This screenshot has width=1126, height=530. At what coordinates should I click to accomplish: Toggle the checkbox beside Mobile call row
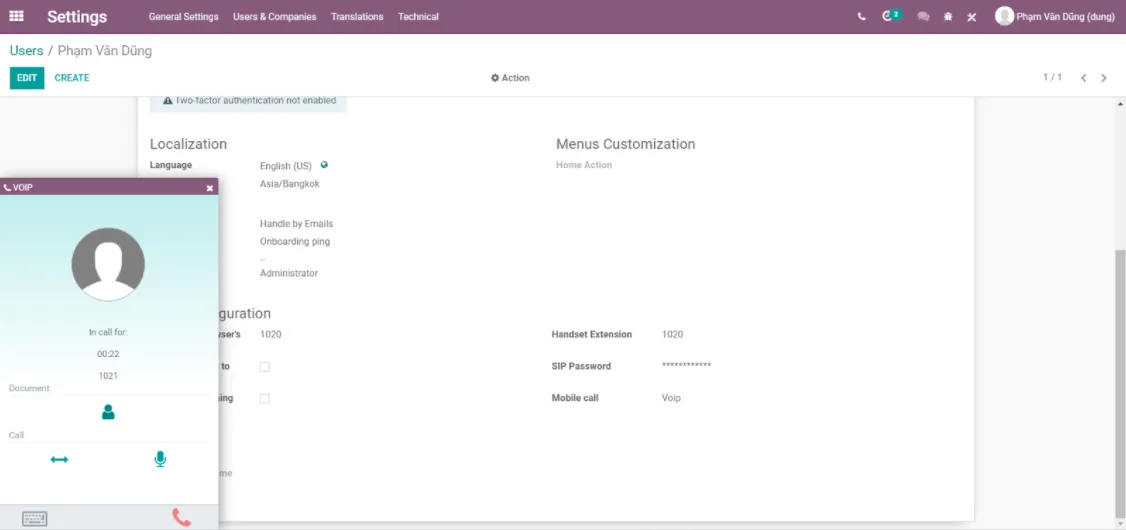(x=265, y=398)
